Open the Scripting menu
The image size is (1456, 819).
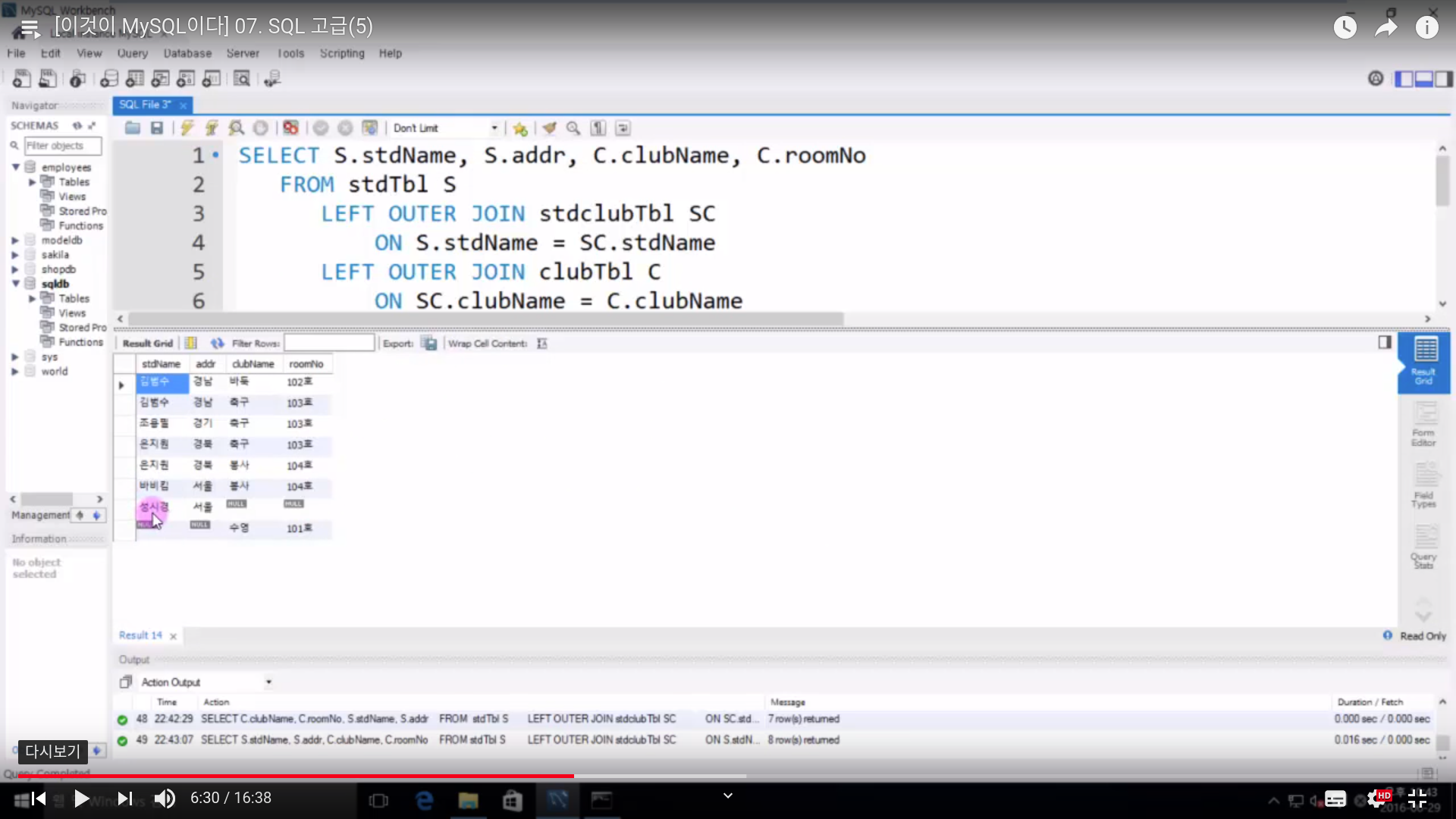click(342, 53)
